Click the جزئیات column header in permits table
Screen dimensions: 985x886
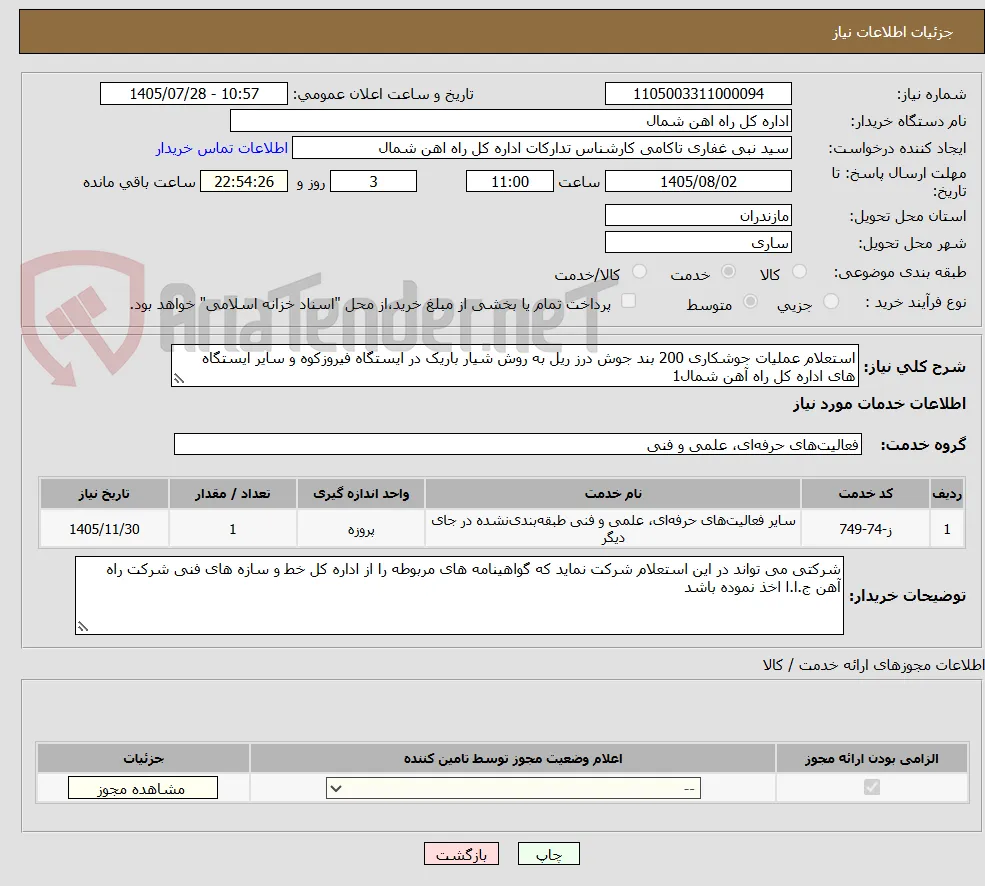143,758
